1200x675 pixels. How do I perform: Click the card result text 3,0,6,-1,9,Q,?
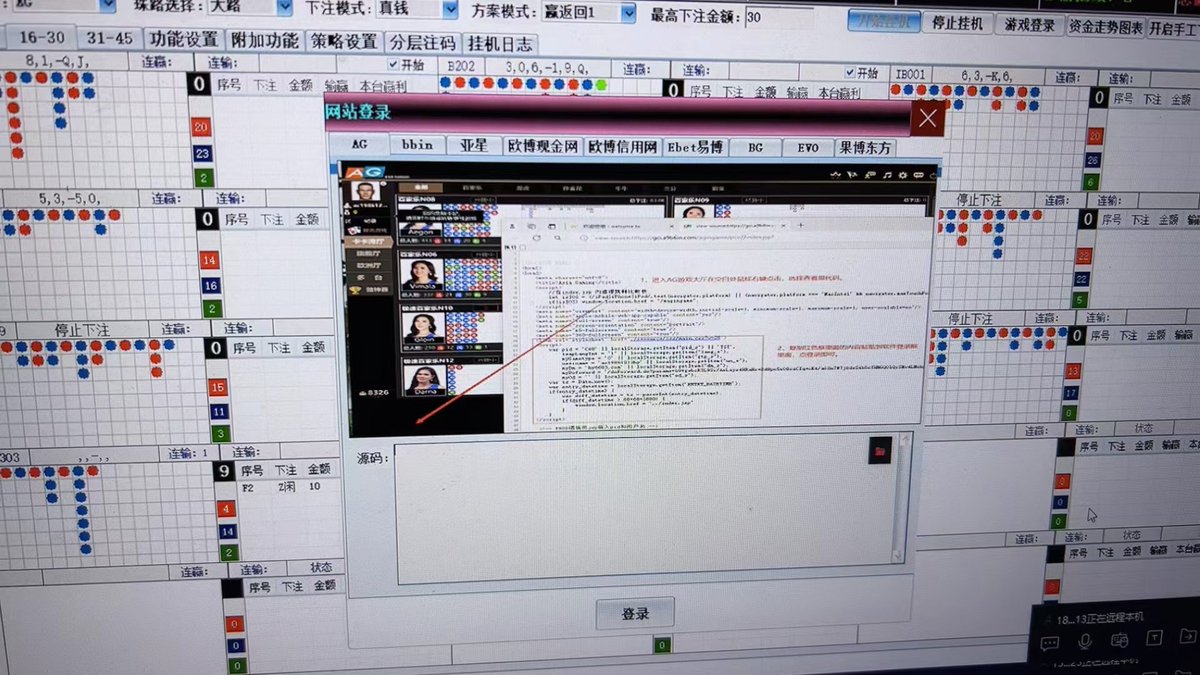pyautogui.click(x=546, y=67)
